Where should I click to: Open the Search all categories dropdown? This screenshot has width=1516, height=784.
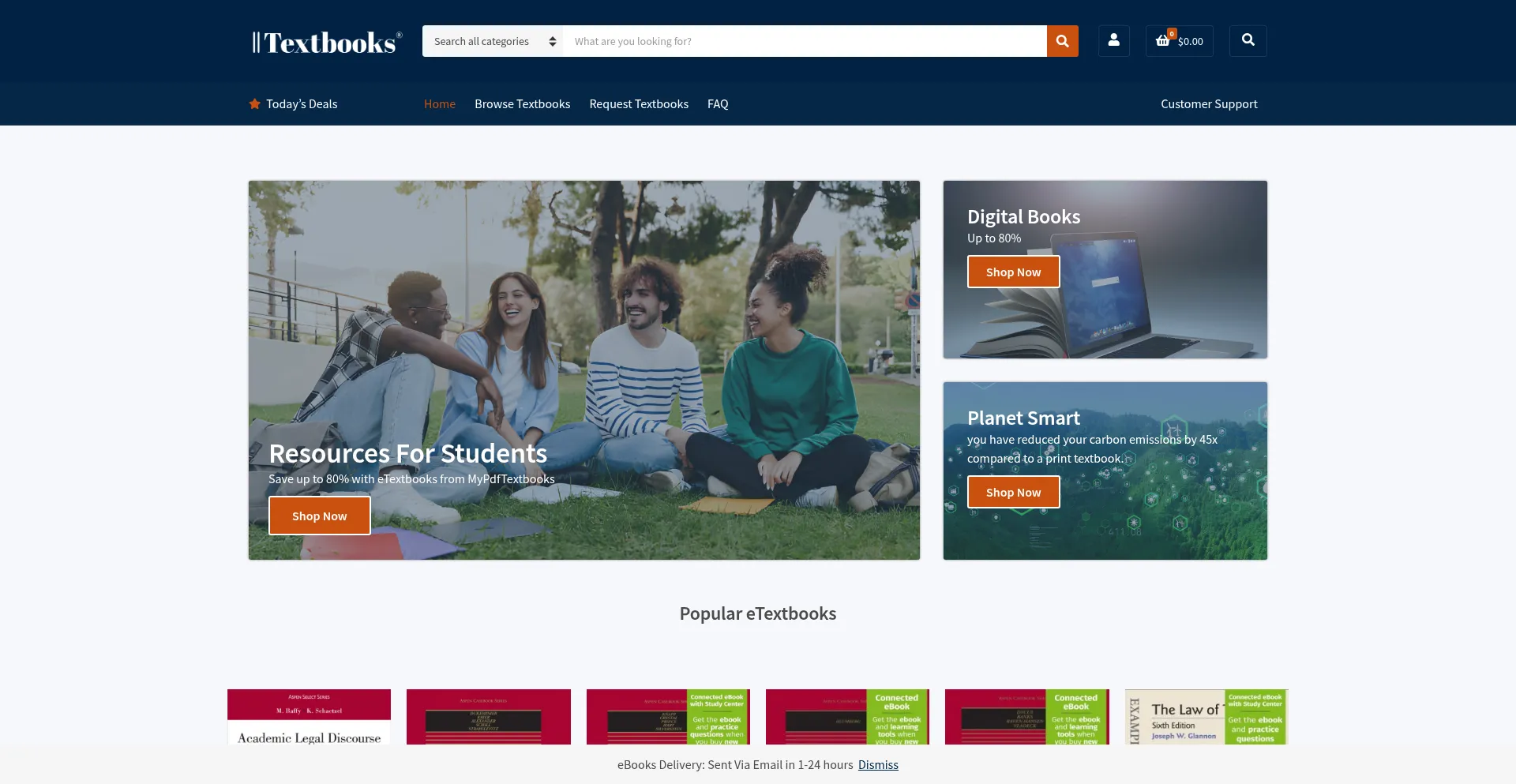click(491, 40)
